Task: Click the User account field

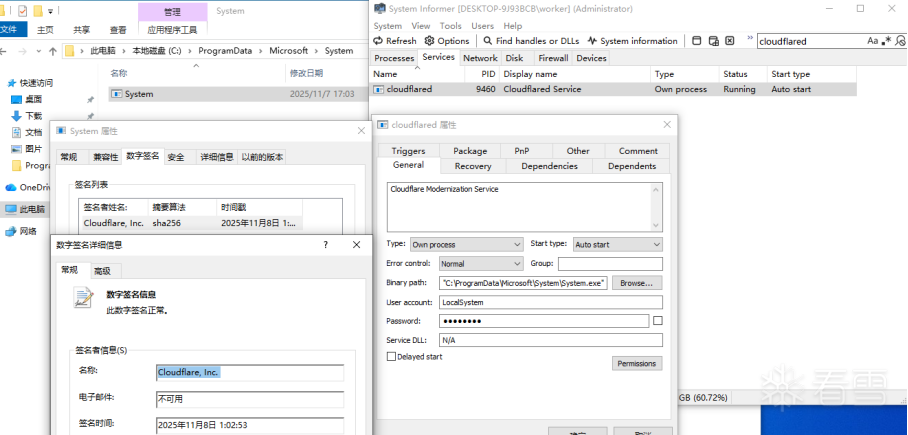Action: click(x=551, y=302)
